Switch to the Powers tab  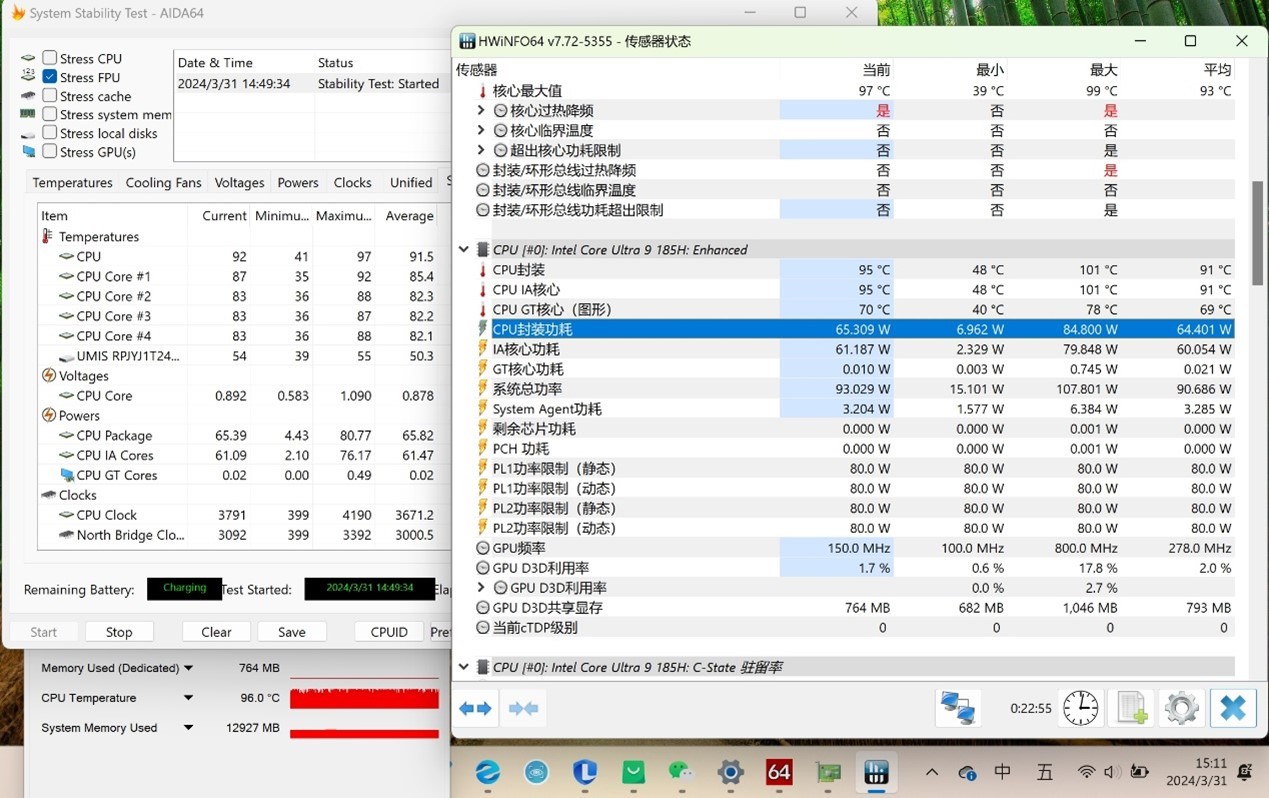(298, 183)
